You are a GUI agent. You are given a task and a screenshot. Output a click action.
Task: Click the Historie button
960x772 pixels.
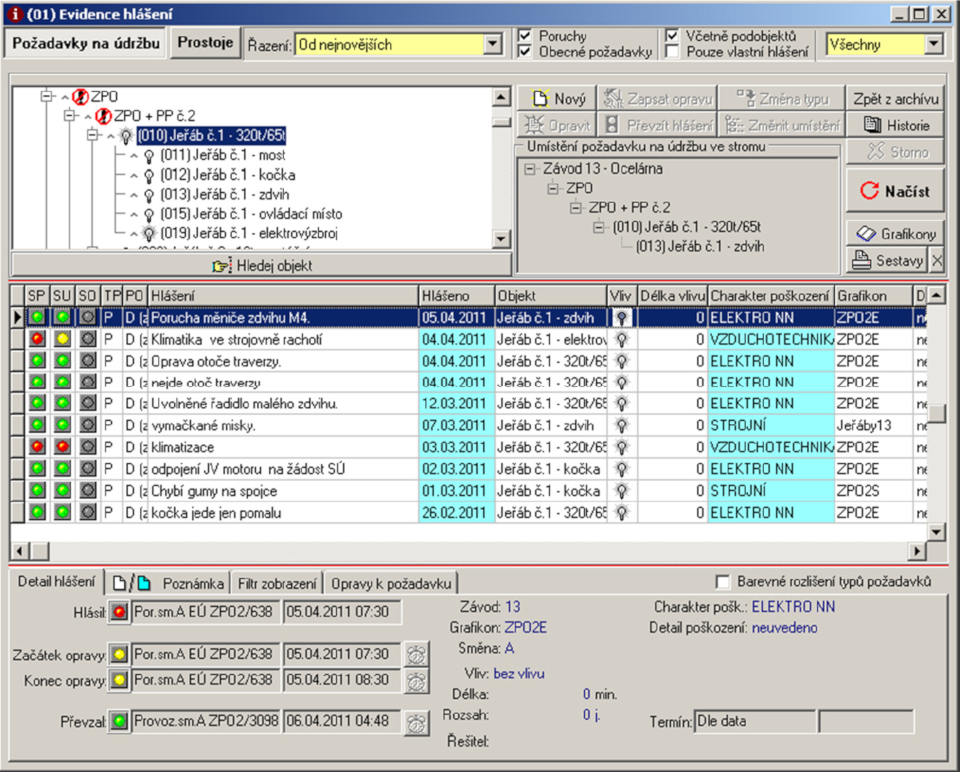[x=896, y=126]
